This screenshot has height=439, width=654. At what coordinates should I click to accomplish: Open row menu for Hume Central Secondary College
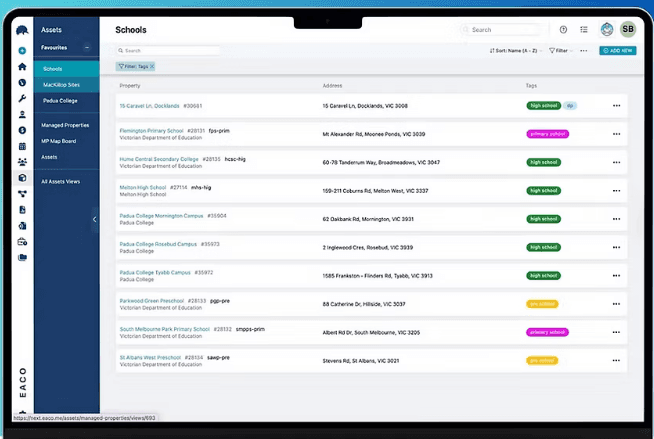616,162
